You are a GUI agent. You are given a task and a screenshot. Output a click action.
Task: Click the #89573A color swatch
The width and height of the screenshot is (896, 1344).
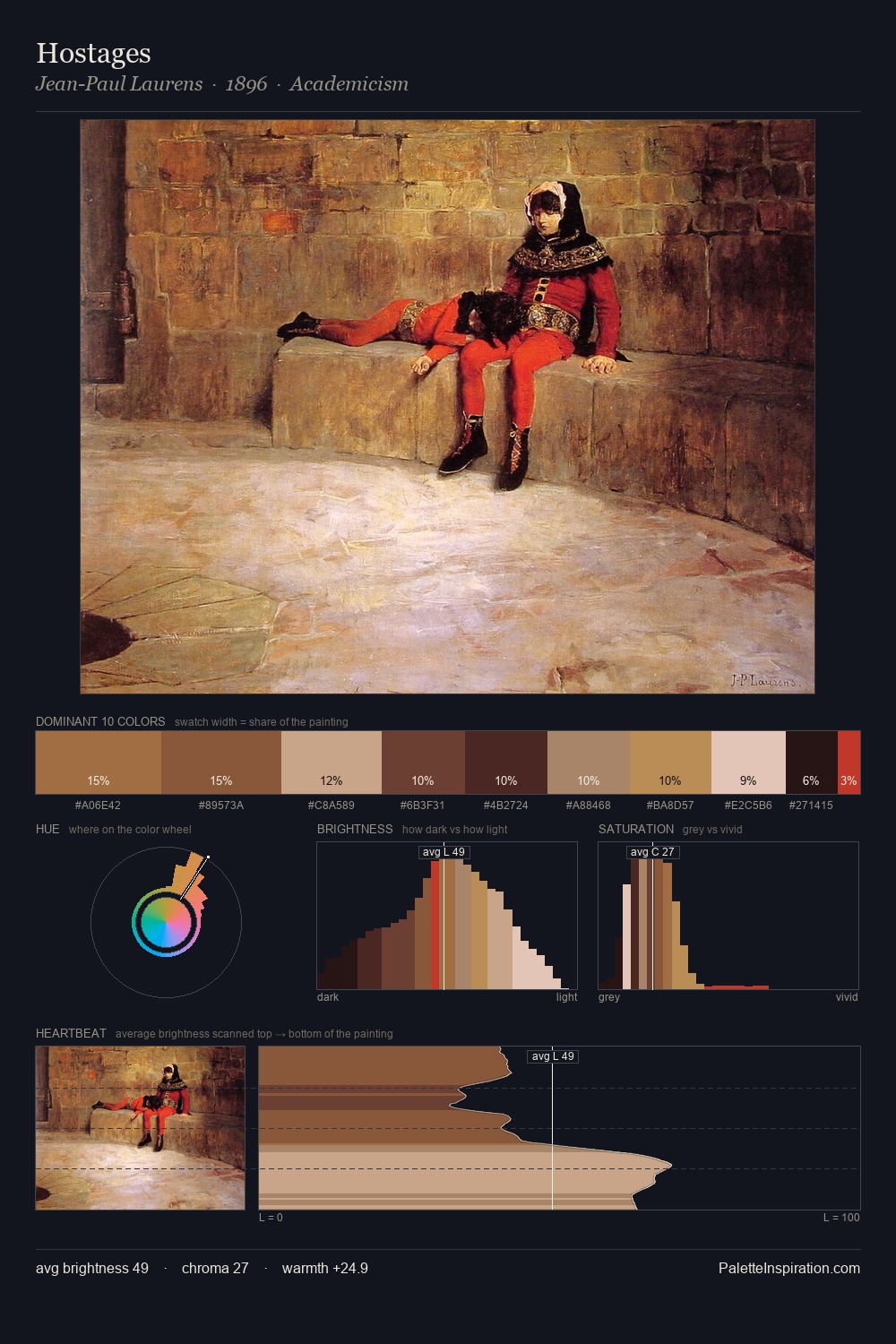(221, 762)
